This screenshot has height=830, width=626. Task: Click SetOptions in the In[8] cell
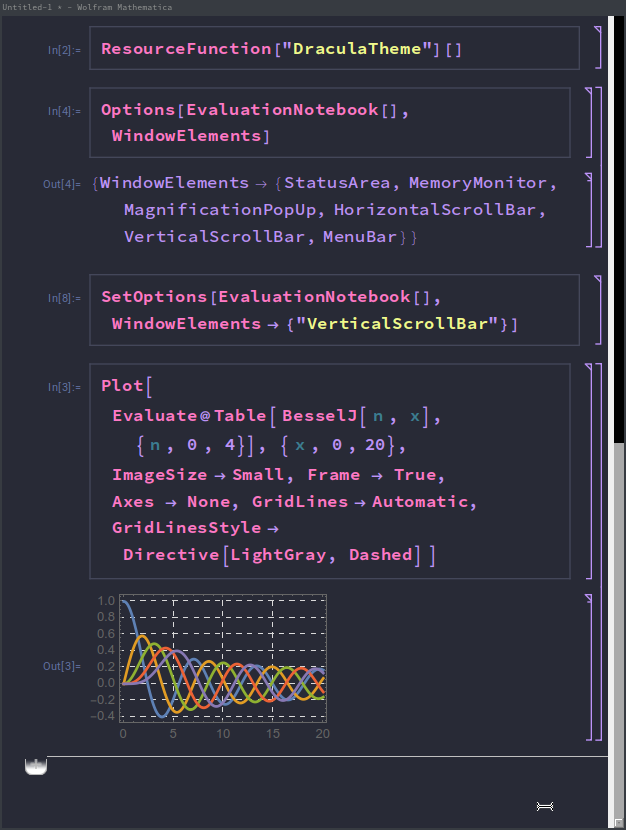[154, 297]
